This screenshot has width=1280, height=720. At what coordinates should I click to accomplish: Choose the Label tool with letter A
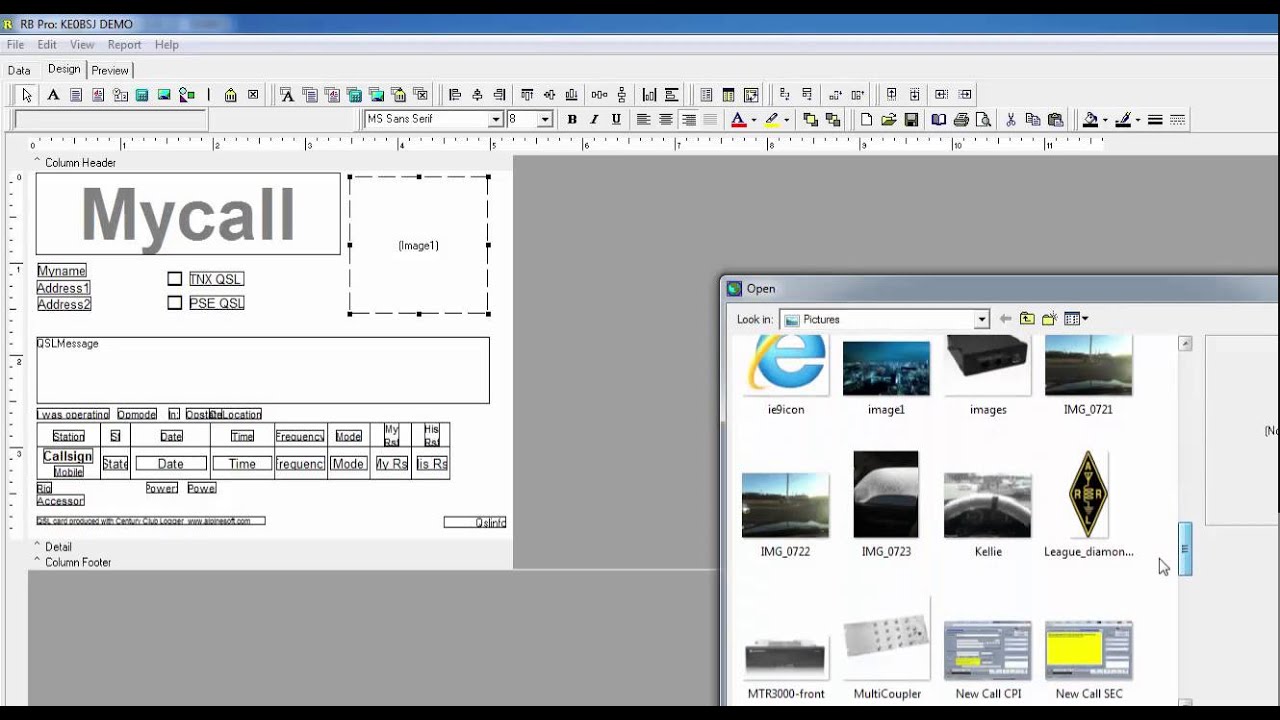[53, 95]
